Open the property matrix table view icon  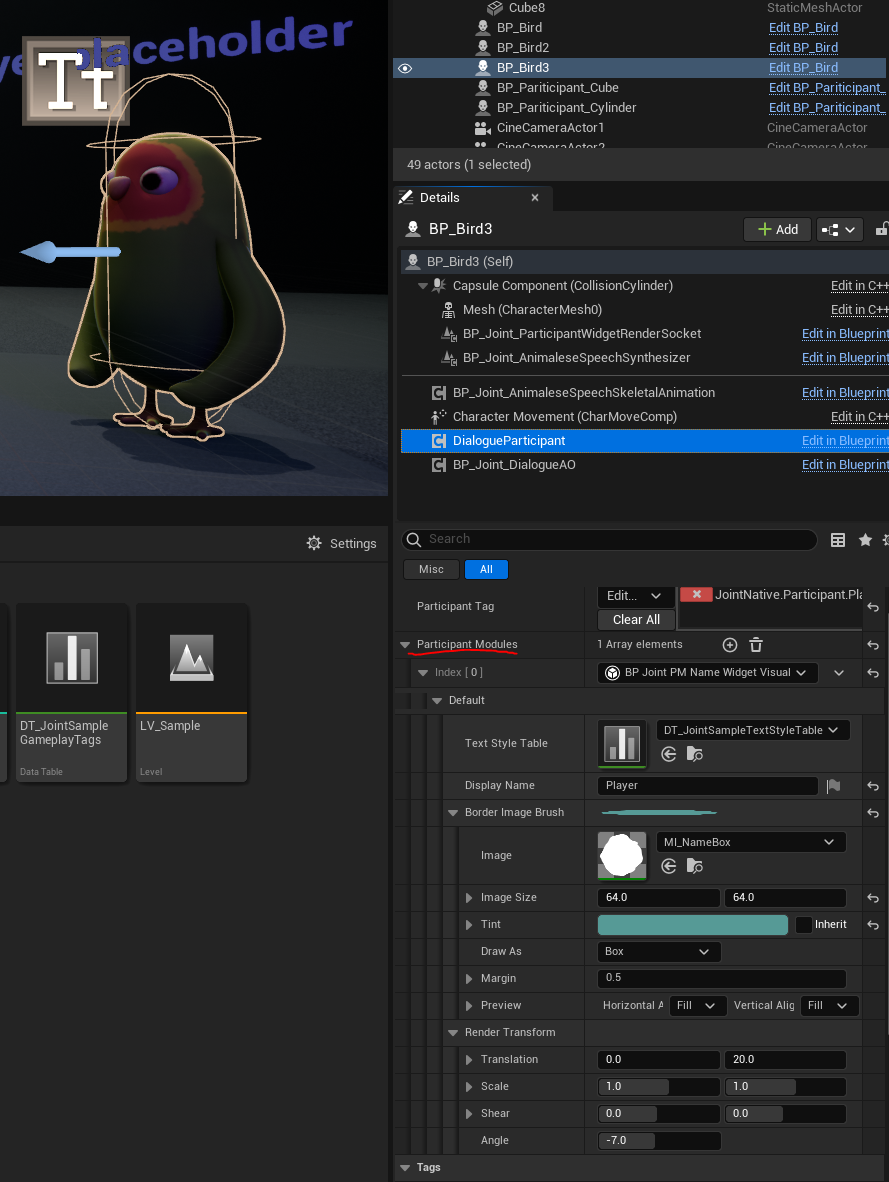[838, 540]
